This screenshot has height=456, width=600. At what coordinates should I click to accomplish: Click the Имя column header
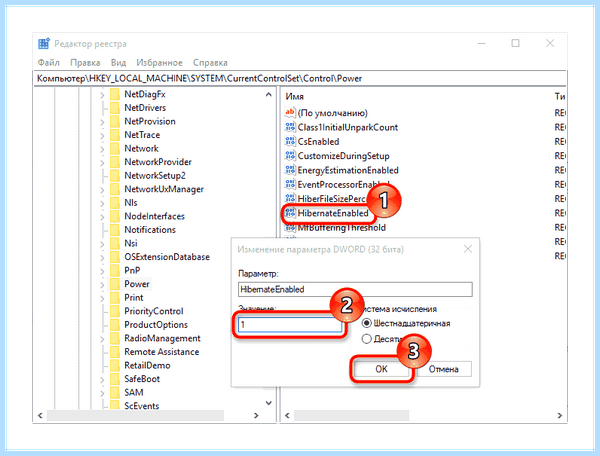(295, 96)
